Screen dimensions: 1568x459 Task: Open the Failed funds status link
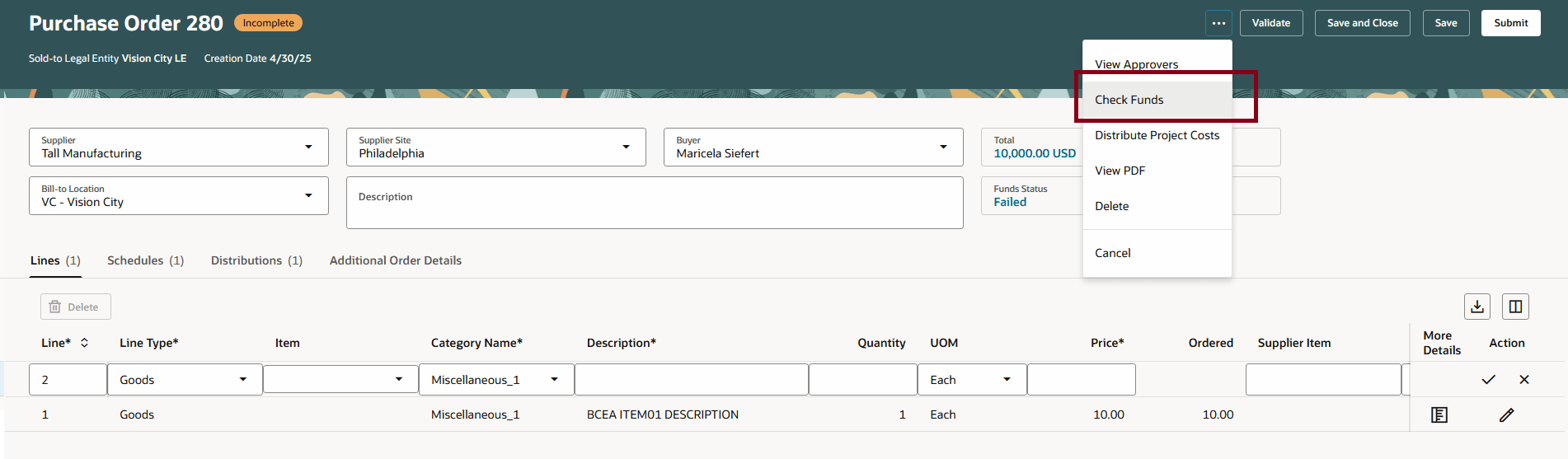coord(1010,202)
